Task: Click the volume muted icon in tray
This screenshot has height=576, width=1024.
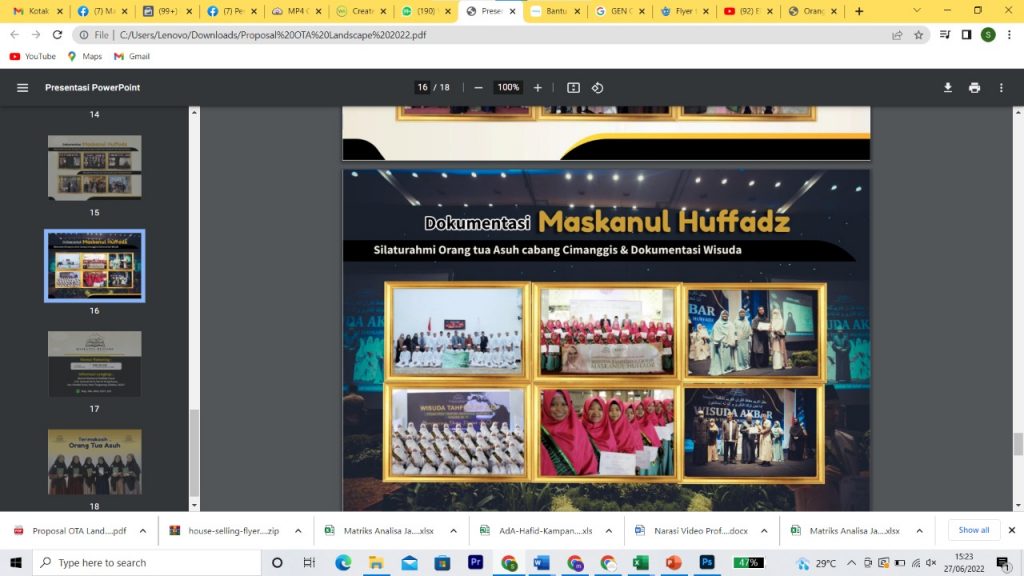Action: 931,562
